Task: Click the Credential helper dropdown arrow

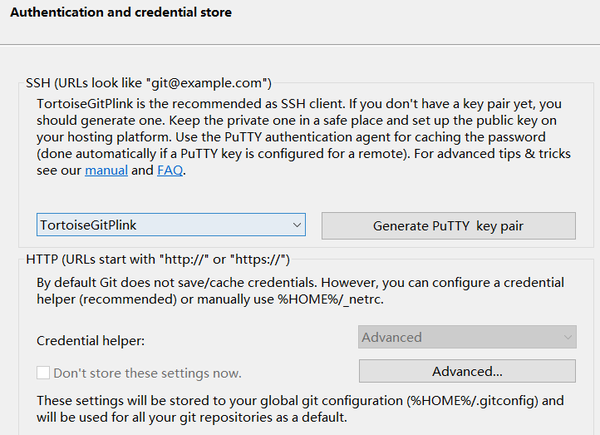Action: [568, 338]
